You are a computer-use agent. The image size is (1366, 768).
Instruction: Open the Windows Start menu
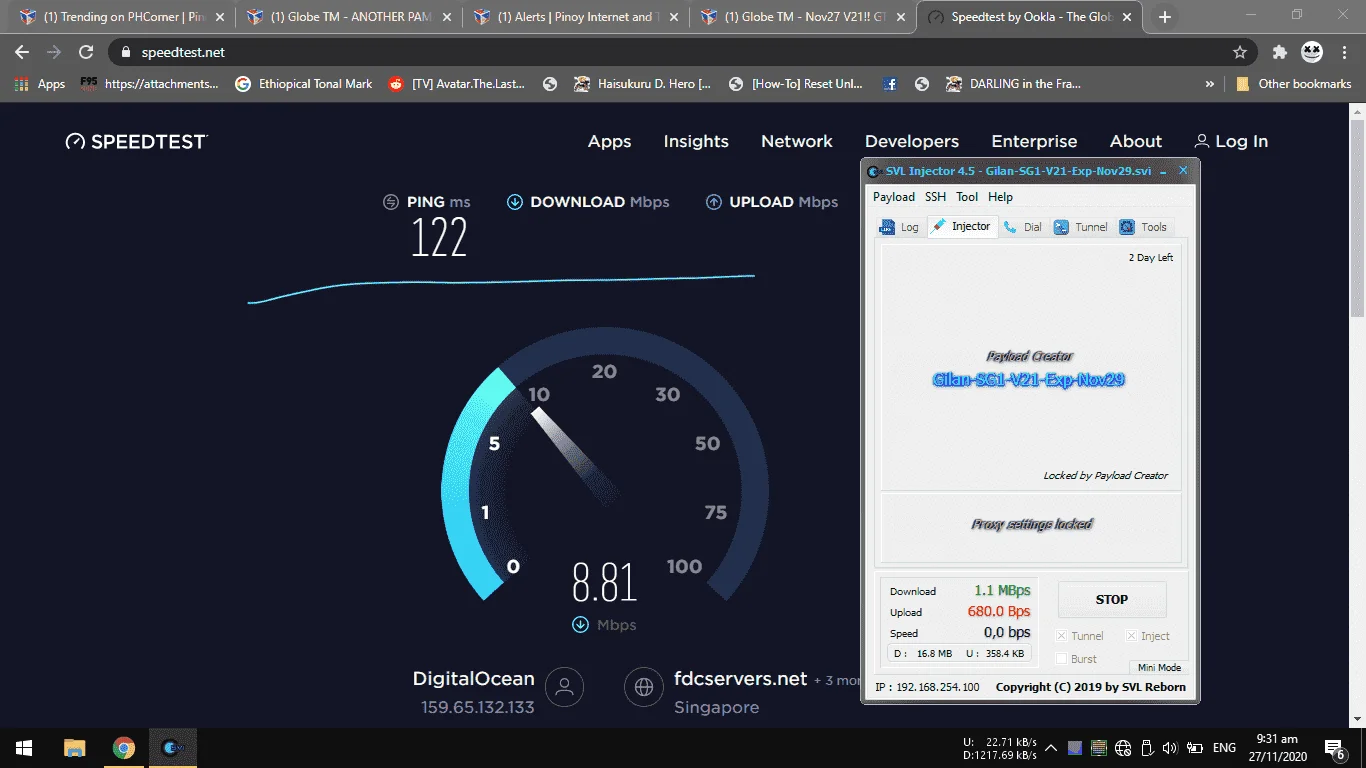(24, 748)
